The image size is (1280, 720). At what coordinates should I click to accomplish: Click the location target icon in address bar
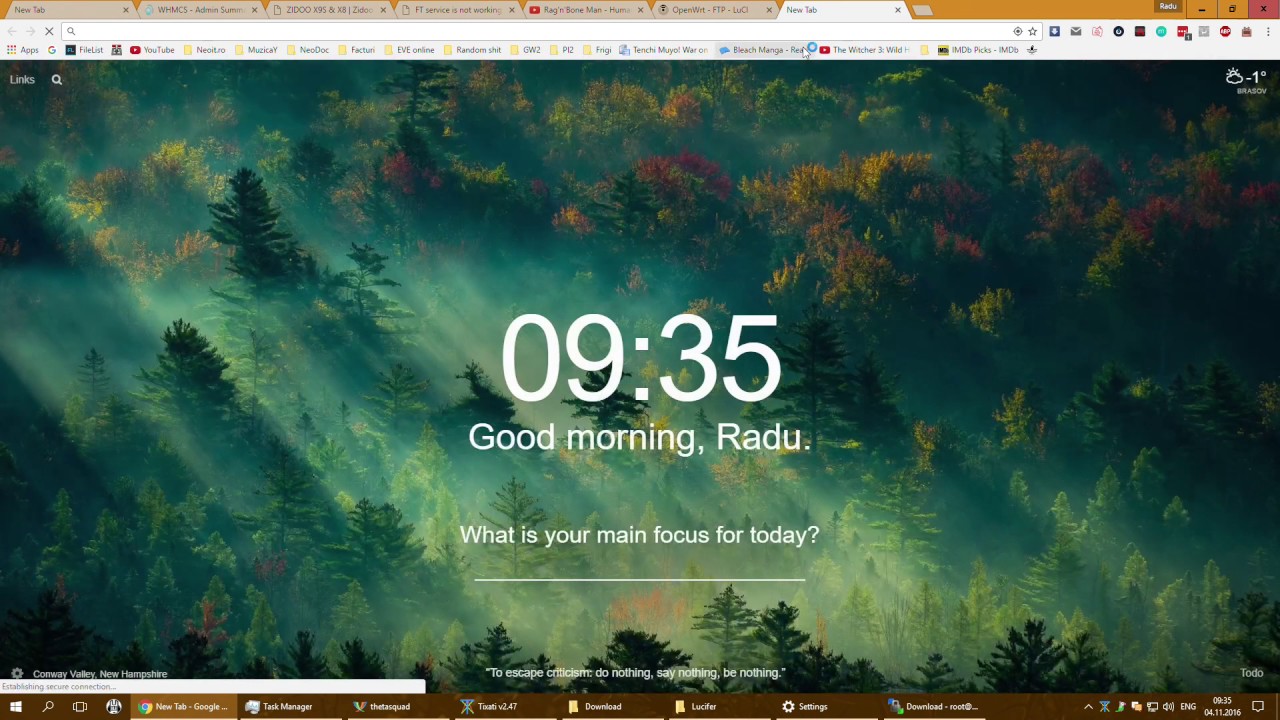(x=1018, y=31)
